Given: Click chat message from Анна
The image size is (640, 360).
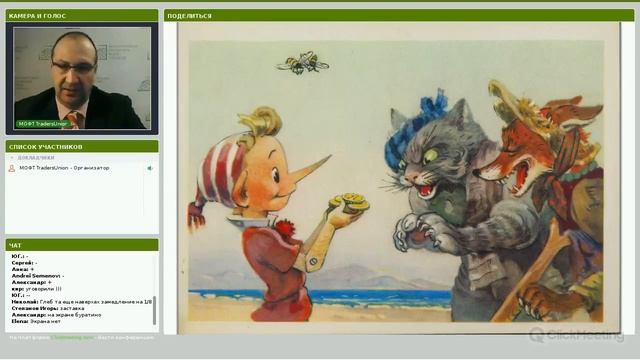Looking at the screenshot, I should (23, 269).
